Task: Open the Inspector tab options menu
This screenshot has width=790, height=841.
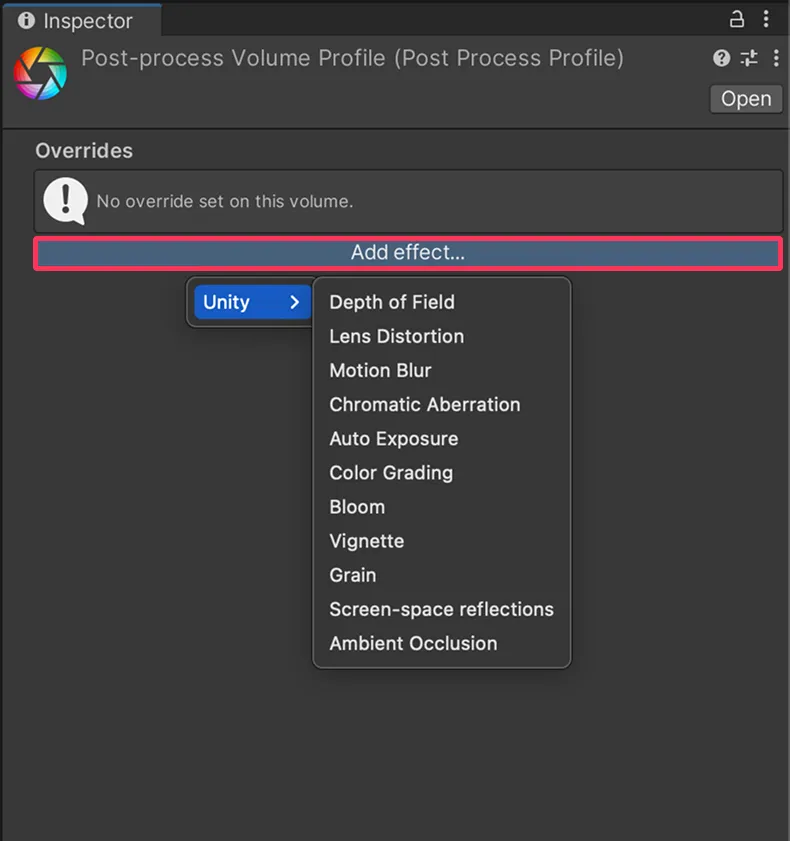Action: click(766, 19)
